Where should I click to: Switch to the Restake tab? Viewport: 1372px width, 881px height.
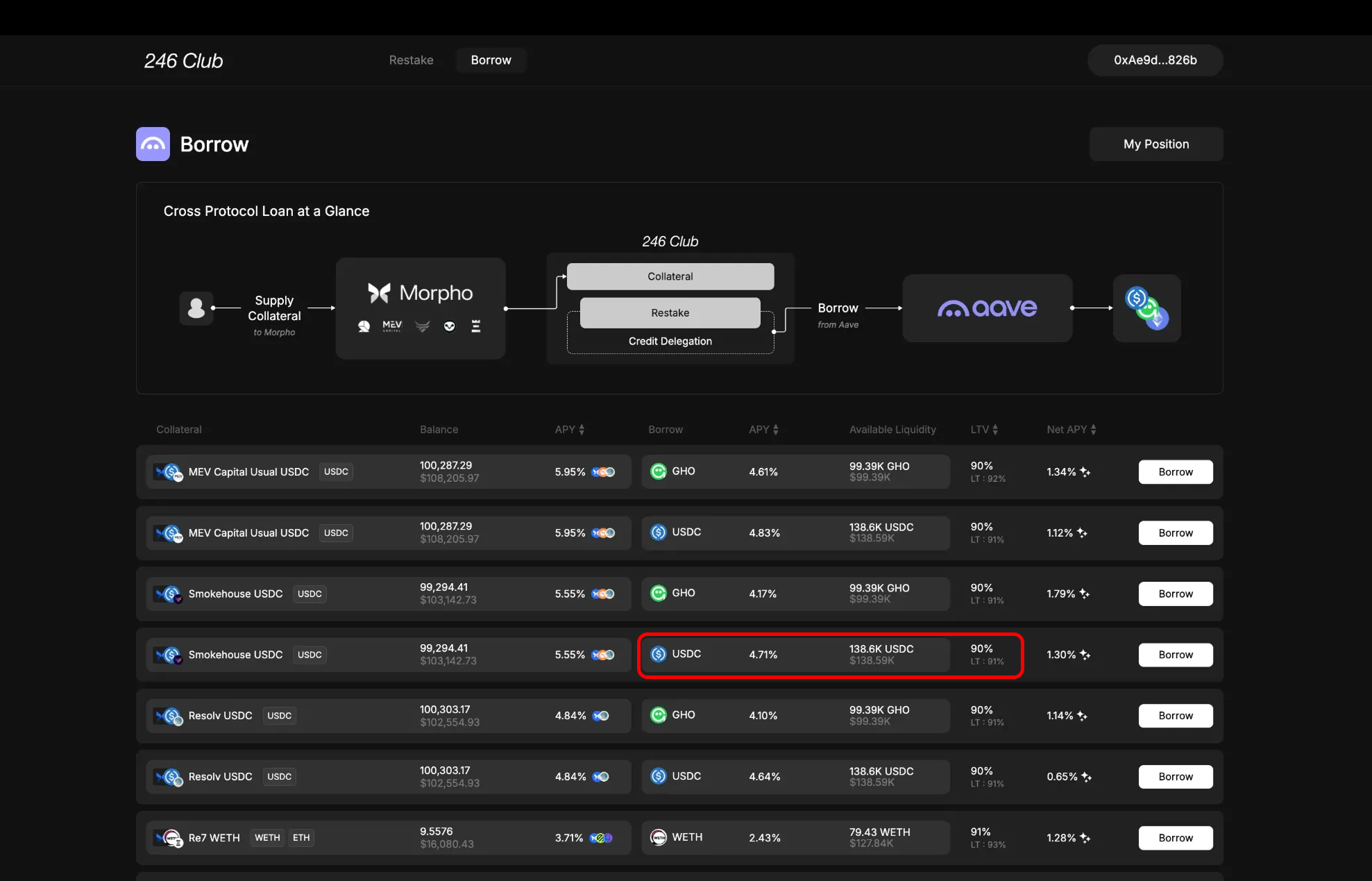tap(411, 60)
